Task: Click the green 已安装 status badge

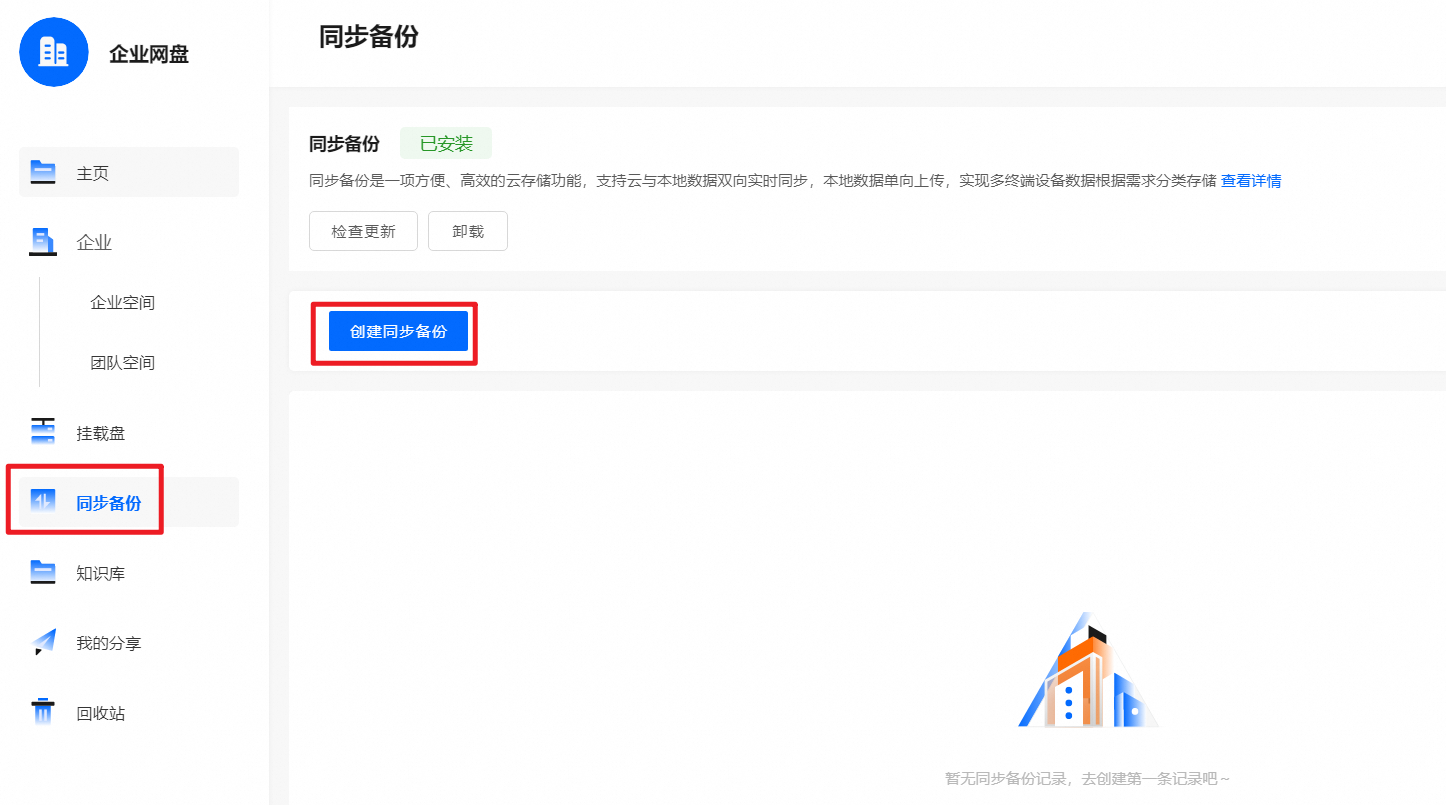Action: click(x=446, y=143)
